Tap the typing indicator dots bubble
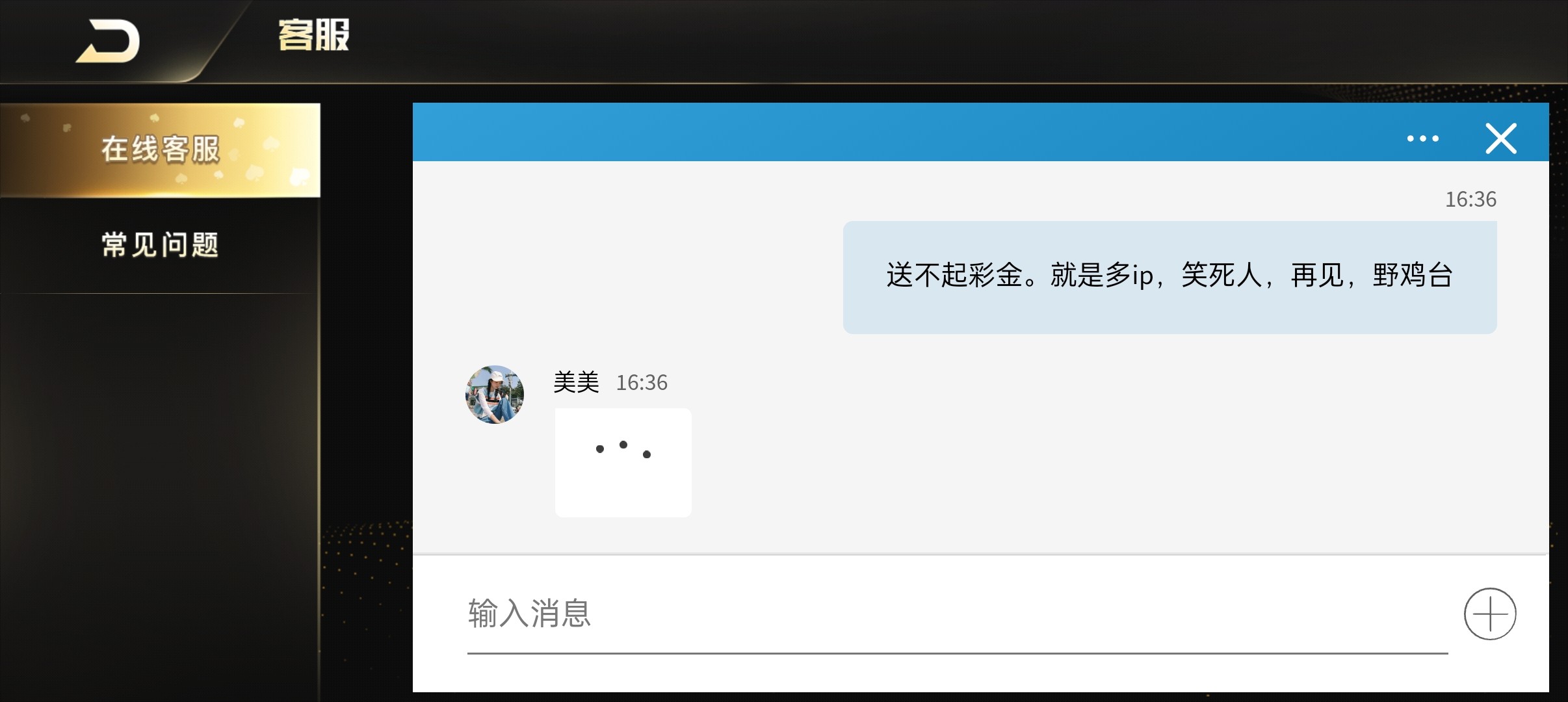The image size is (1568, 702). tap(623, 463)
